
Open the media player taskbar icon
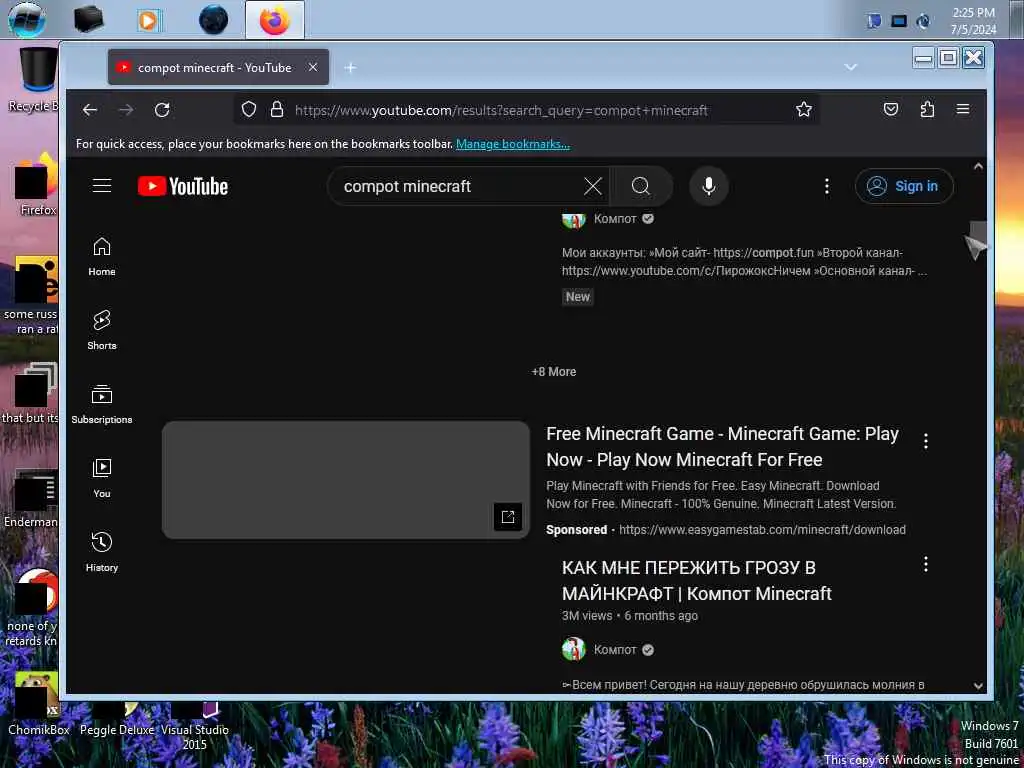pos(149,20)
